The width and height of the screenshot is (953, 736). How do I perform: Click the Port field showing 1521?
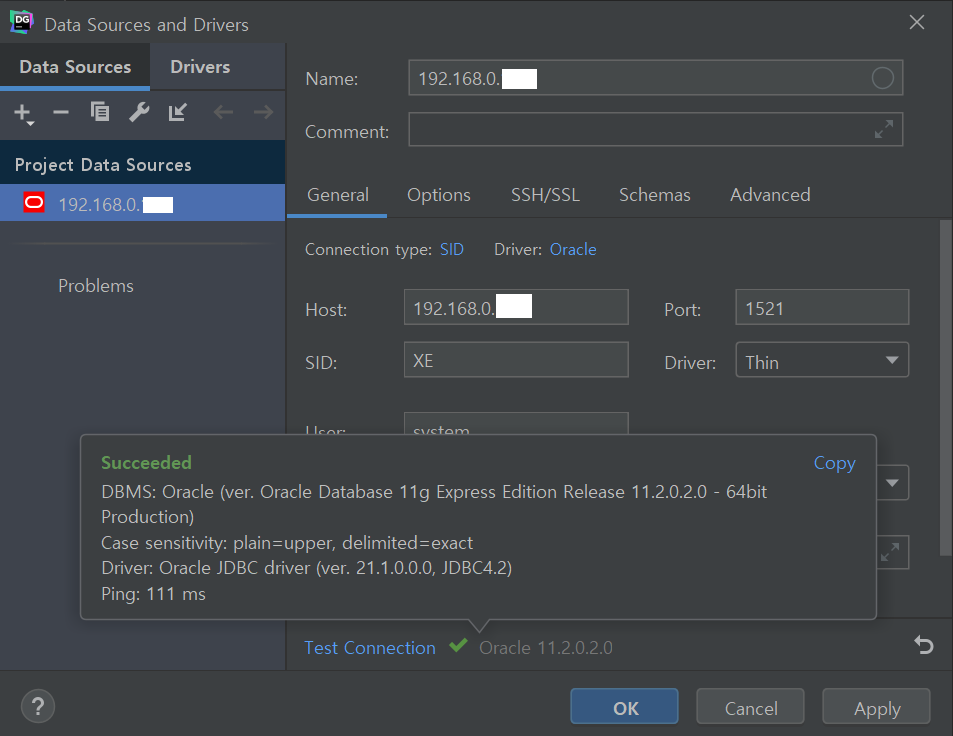(822, 307)
